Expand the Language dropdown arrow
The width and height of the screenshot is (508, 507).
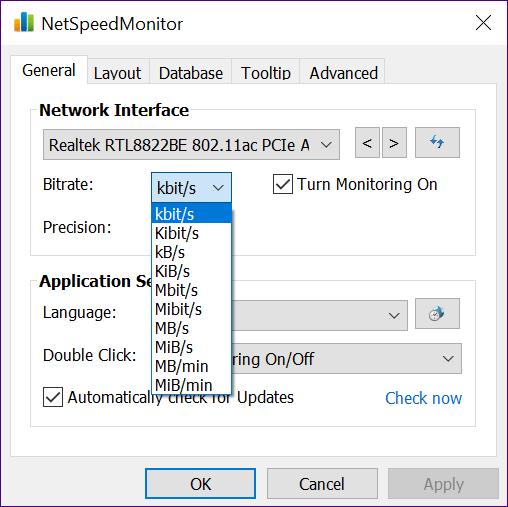(394, 315)
